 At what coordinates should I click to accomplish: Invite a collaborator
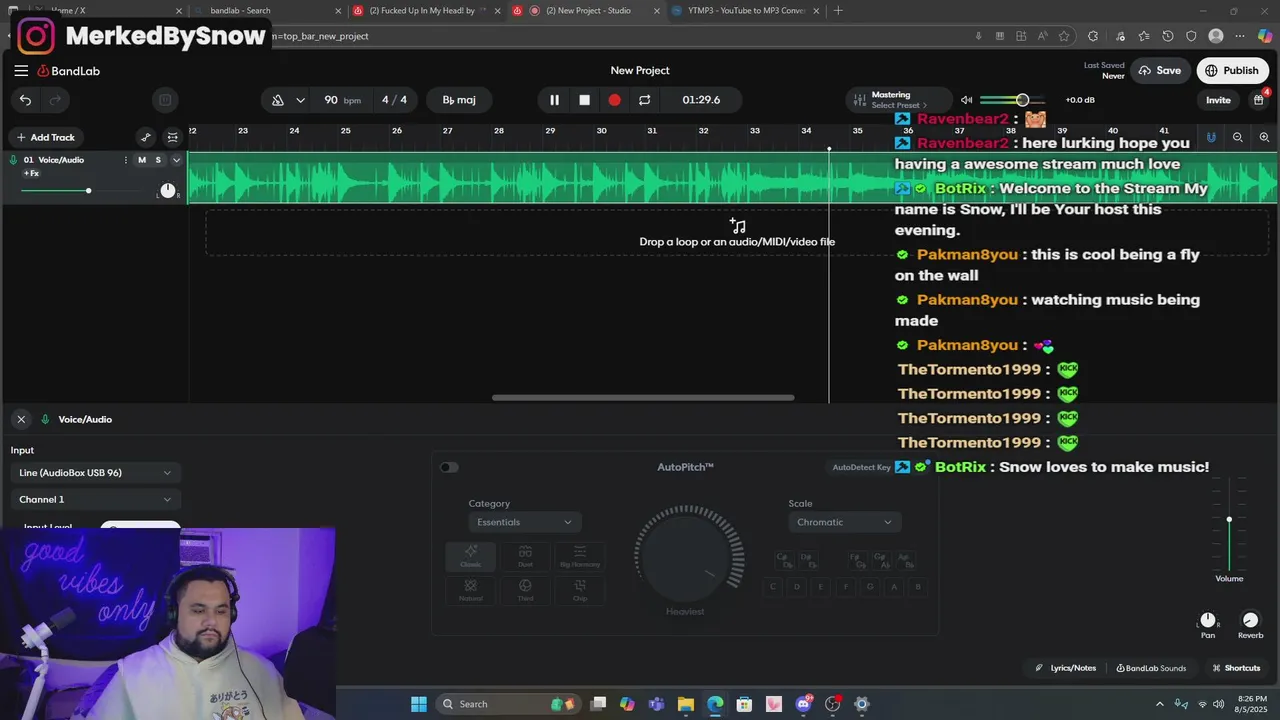1218,100
